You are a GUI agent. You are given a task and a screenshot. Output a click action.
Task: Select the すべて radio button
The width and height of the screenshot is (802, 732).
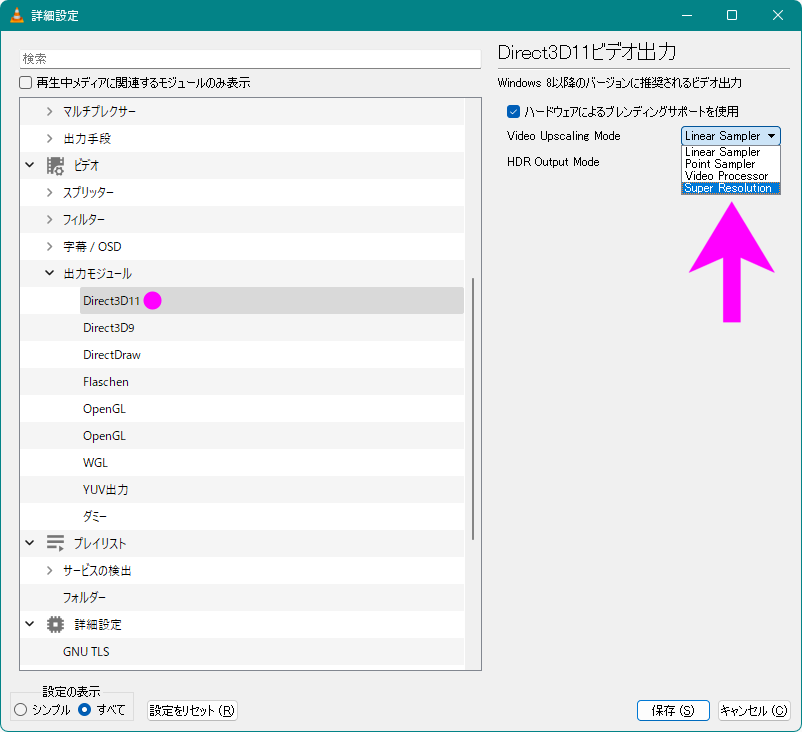coord(84,710)
